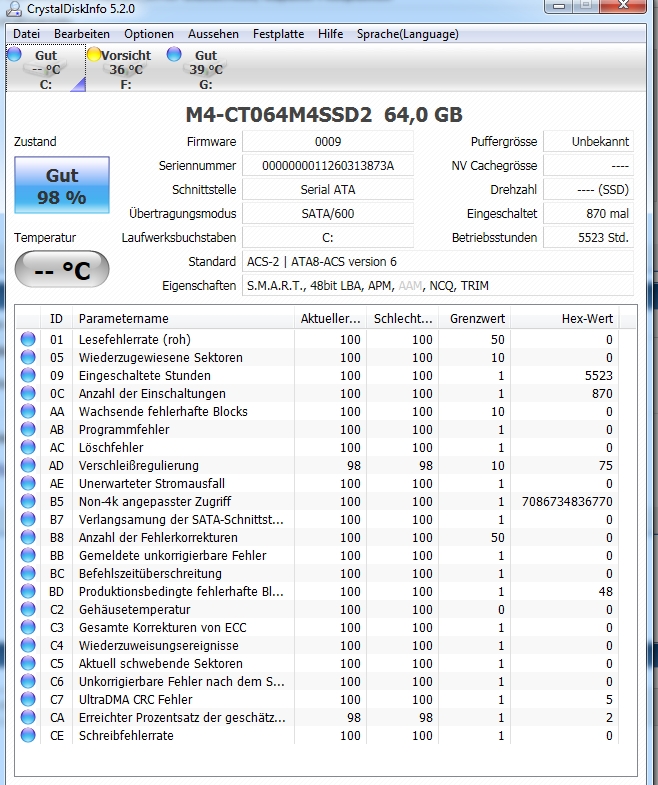
Task: Click status orb of Verschleißregulierung row
Action: (x=28, y=465)
